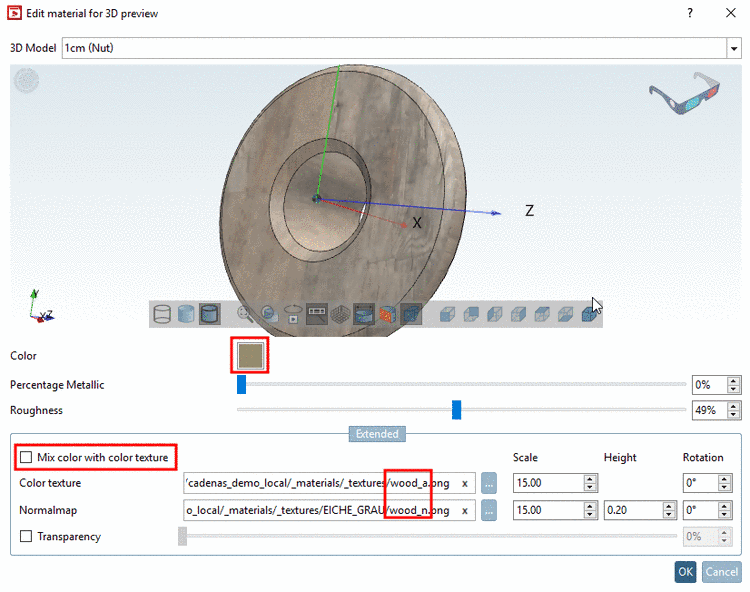
Task: Click the Roughness 49% field
Action: coord(710,410)
